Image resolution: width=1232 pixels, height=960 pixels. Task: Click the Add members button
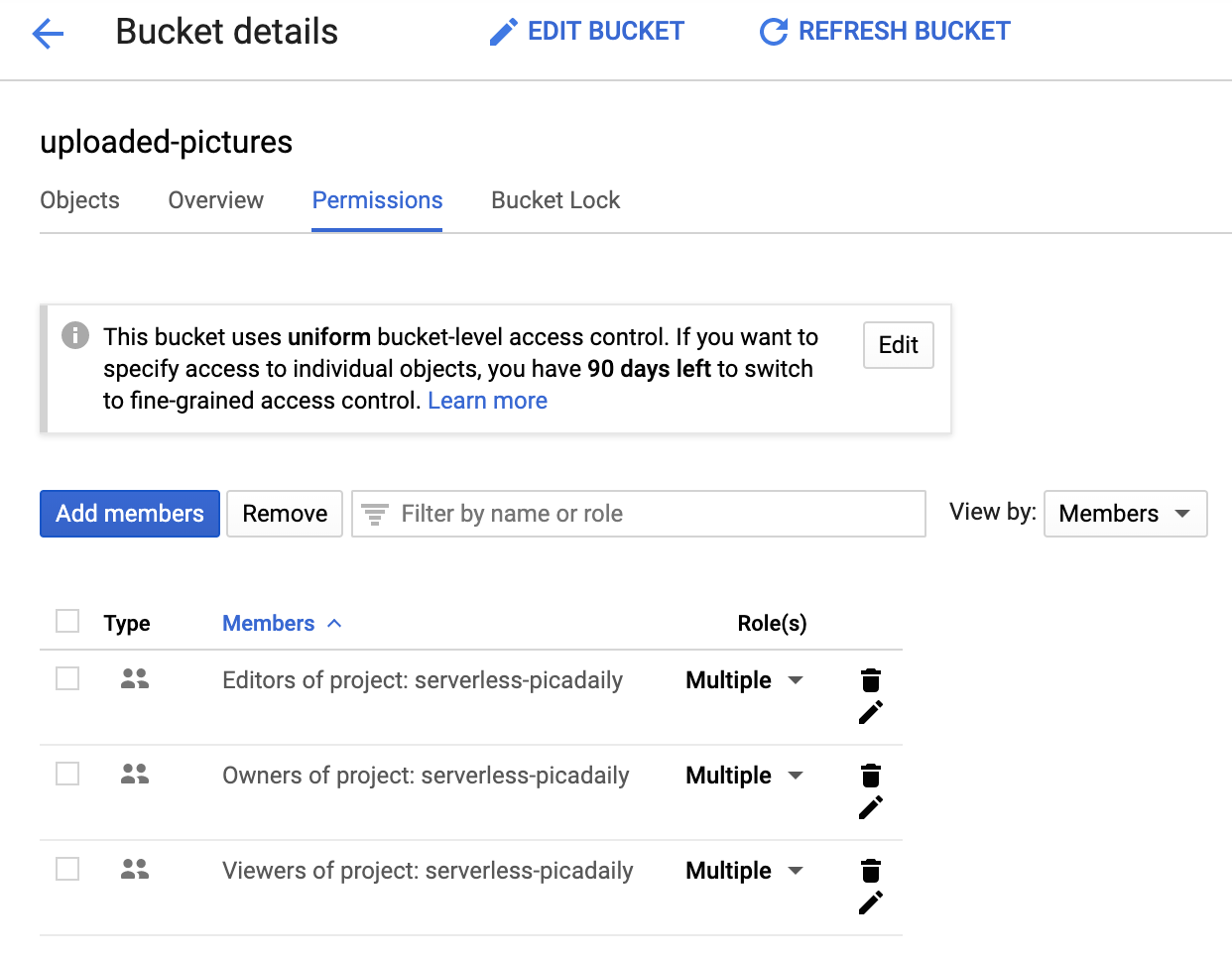coord(130,514)
